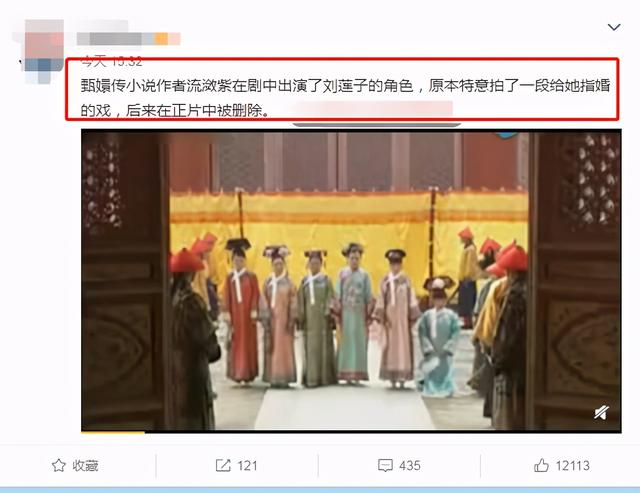Screen dimensions: 640x493
Task: Click the orange membership badge beside username
Action: click(x=161, y=39)
